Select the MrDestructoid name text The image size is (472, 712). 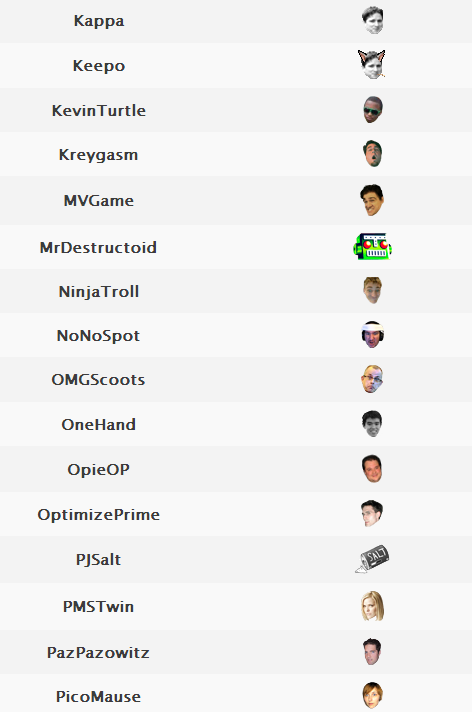[98, 247]
